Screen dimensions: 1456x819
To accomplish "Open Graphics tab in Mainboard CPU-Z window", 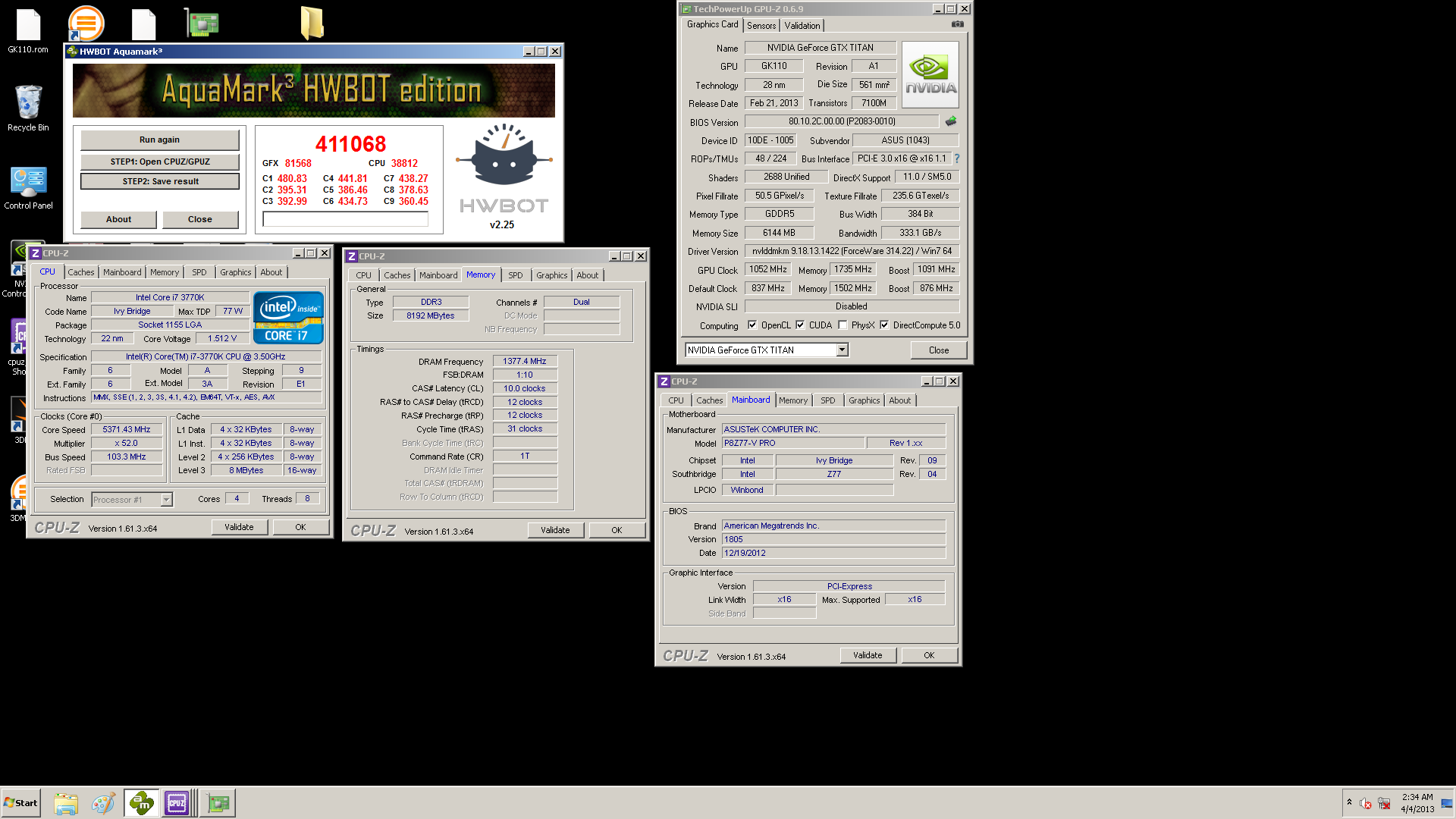I will (x=864, y=400).
